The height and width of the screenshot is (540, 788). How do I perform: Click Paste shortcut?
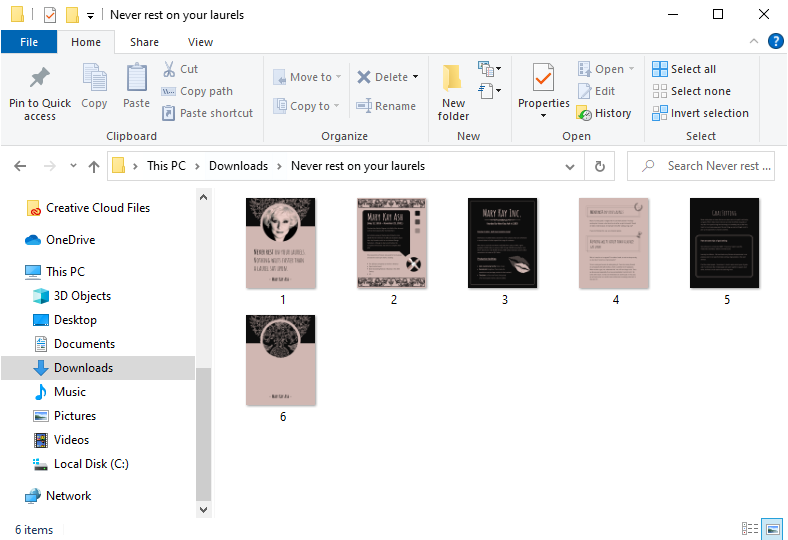point(207,113)
